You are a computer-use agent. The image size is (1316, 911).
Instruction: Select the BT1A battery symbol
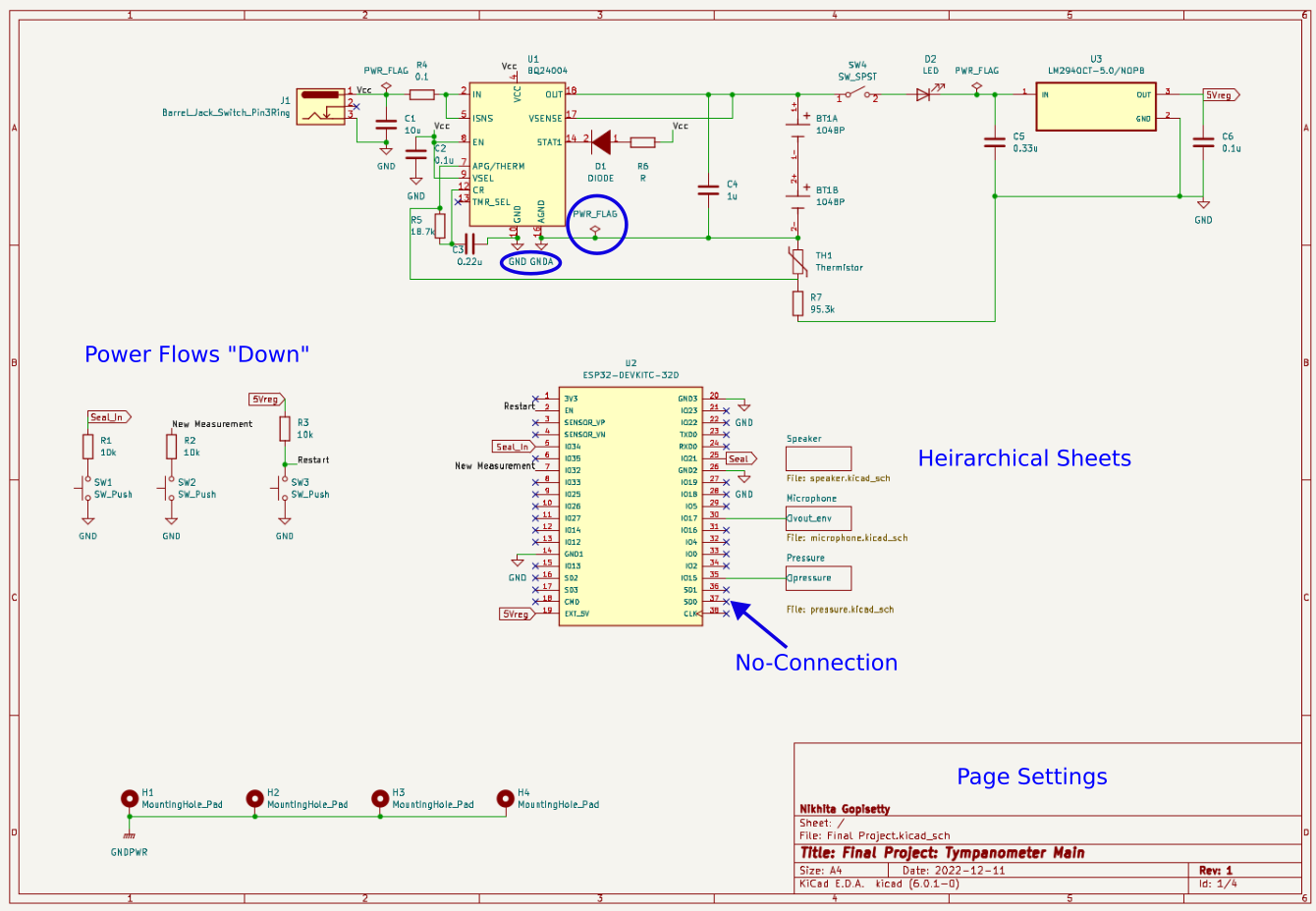click(796, 122)
